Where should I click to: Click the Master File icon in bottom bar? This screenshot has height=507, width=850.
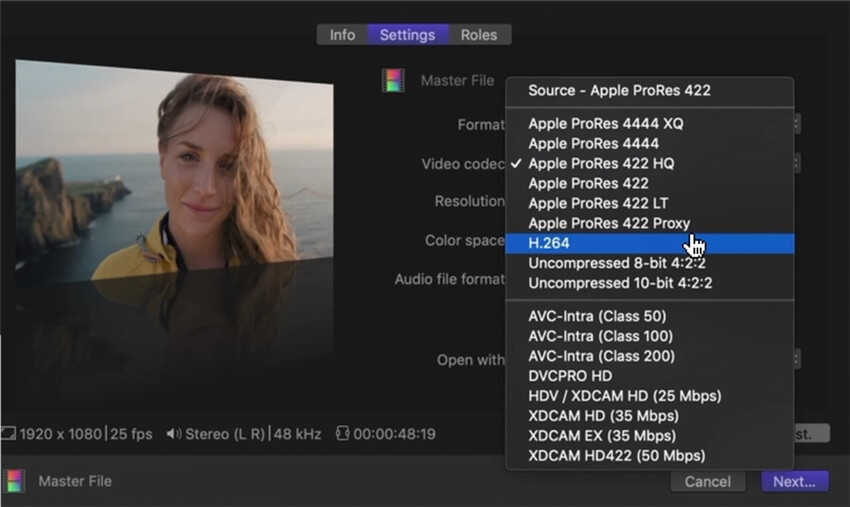coord(15,481)
